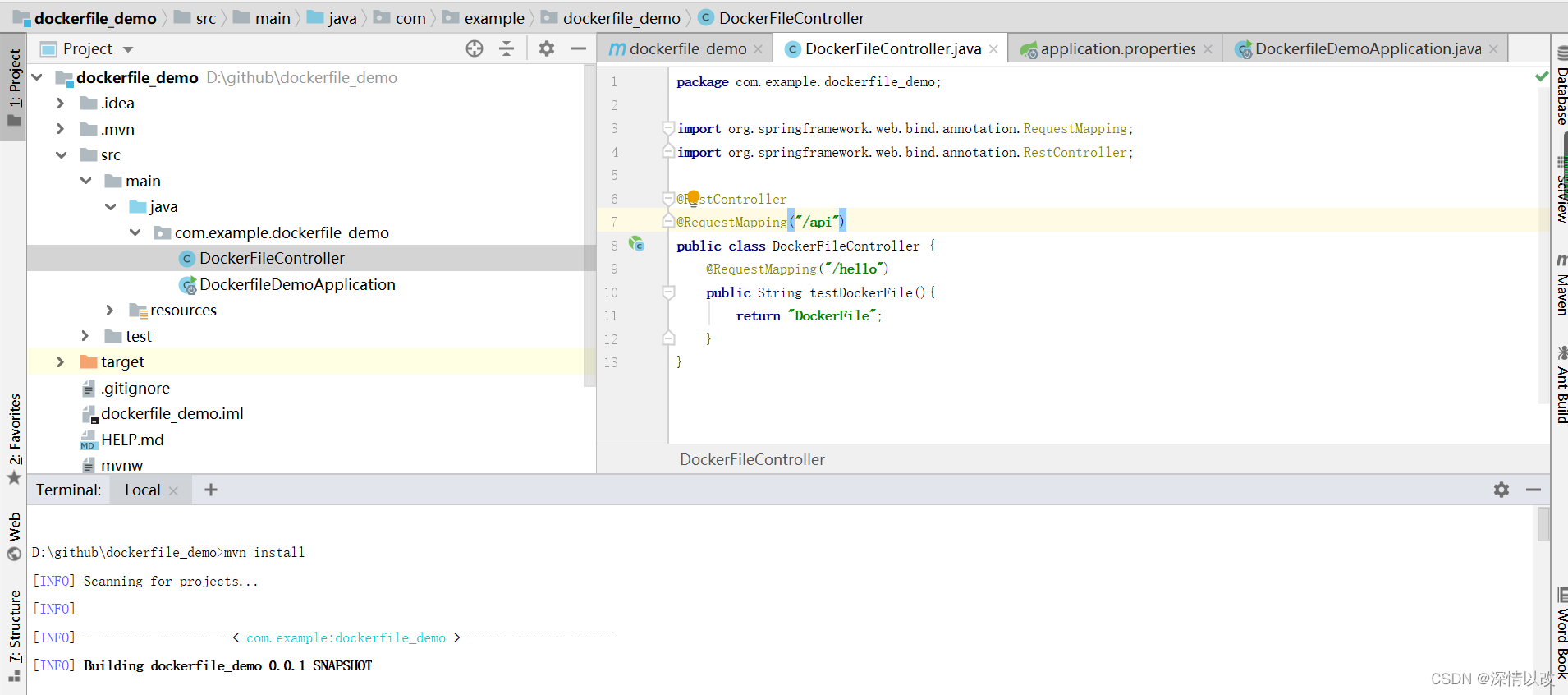The width and height of the screenshot is (1568, 695).
Task: Close the DockerFileController.java tab
Action: 993,49
